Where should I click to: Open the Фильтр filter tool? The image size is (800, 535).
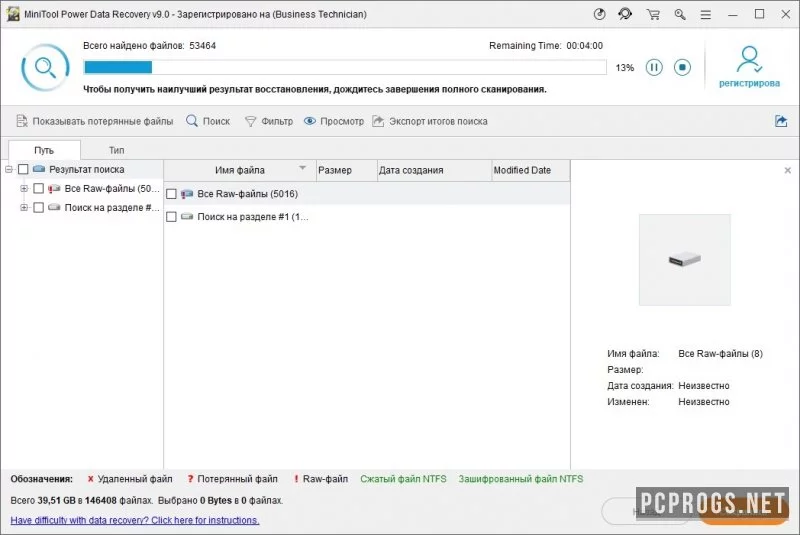coord(269,121)
